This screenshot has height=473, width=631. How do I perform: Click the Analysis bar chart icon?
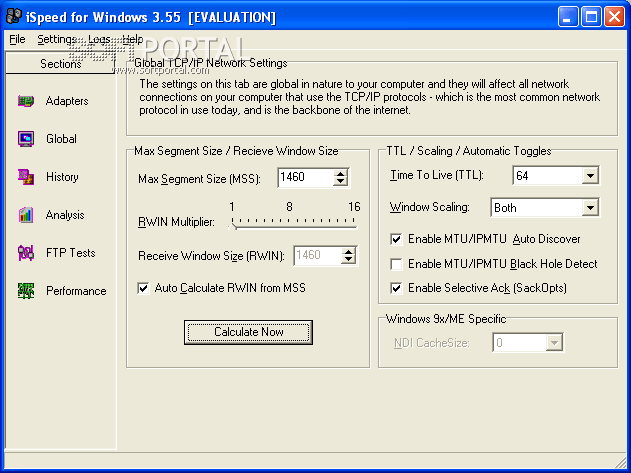(x=26, y=215)
